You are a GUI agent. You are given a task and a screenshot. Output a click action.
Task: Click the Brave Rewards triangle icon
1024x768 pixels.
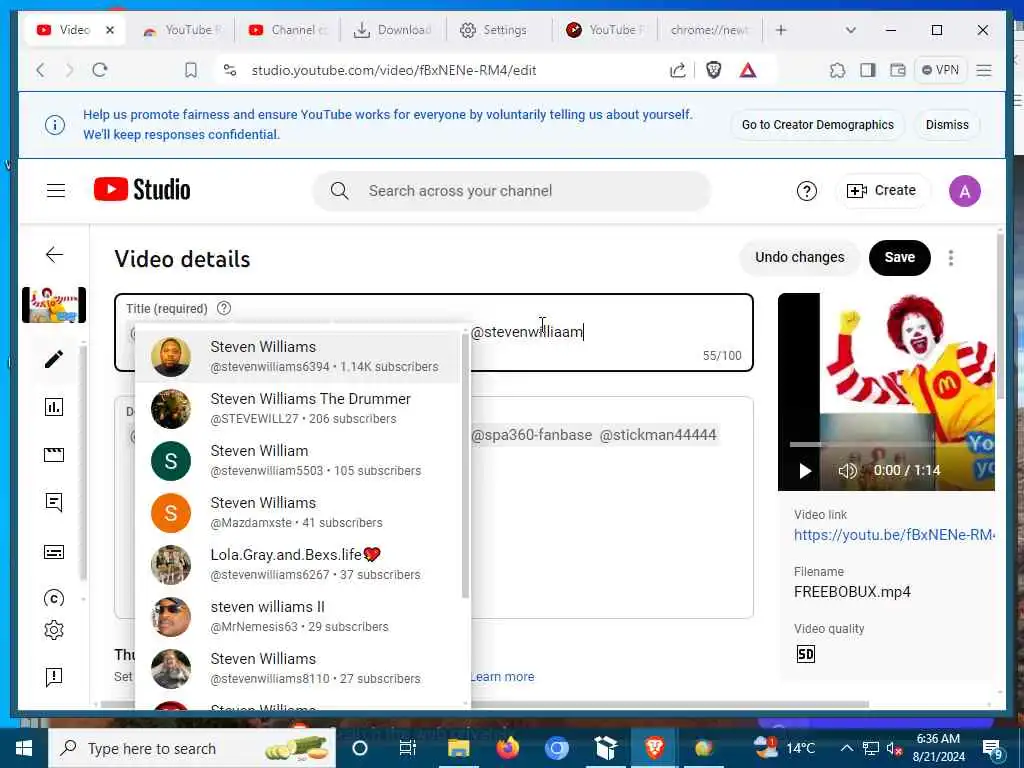click(748, 70)
